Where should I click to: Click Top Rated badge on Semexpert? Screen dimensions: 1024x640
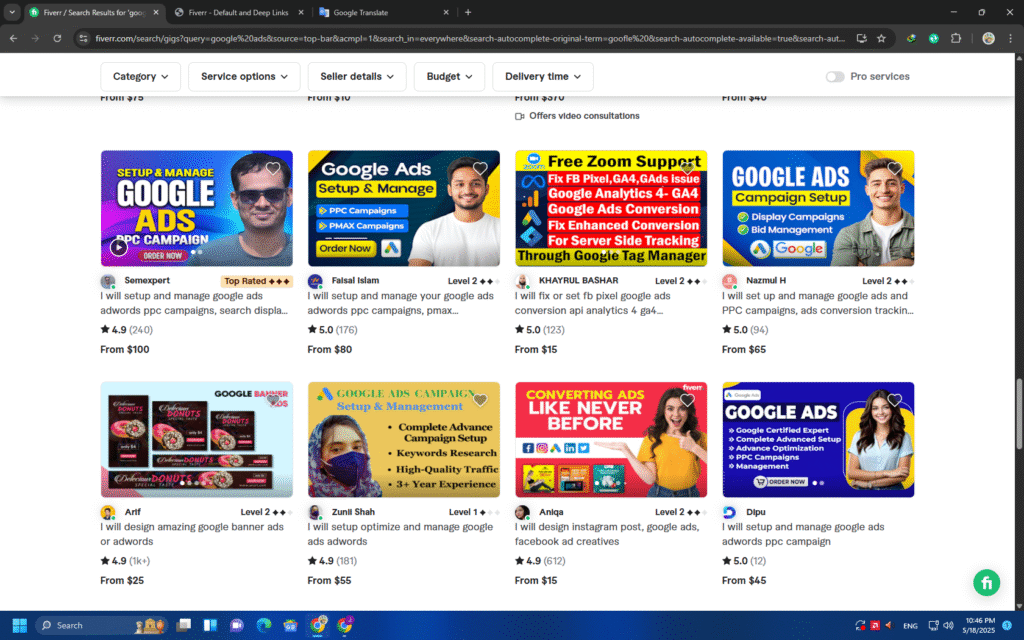tap(257, 281)
